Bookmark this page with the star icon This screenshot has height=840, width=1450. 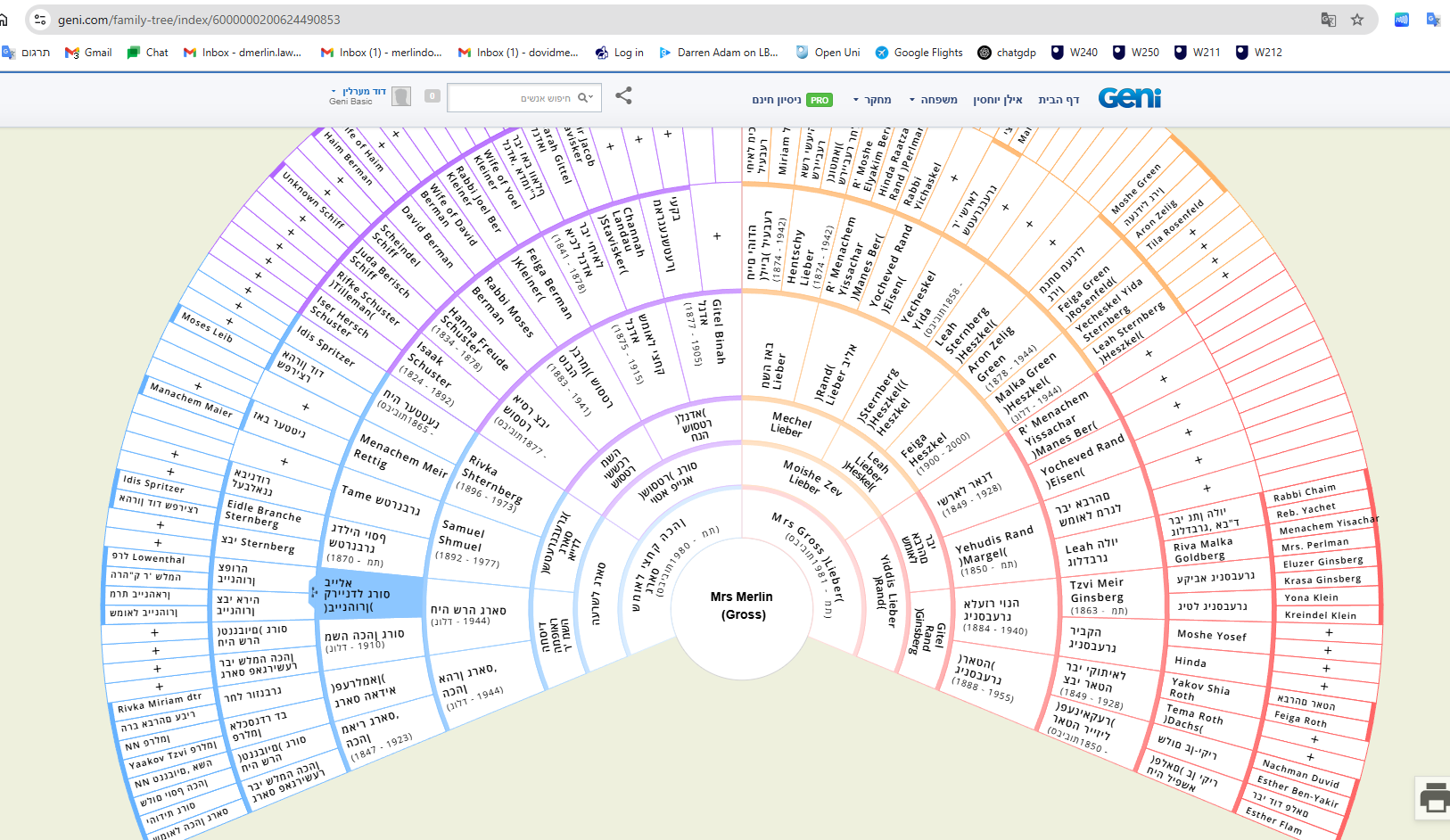[x=1356, y=20]
